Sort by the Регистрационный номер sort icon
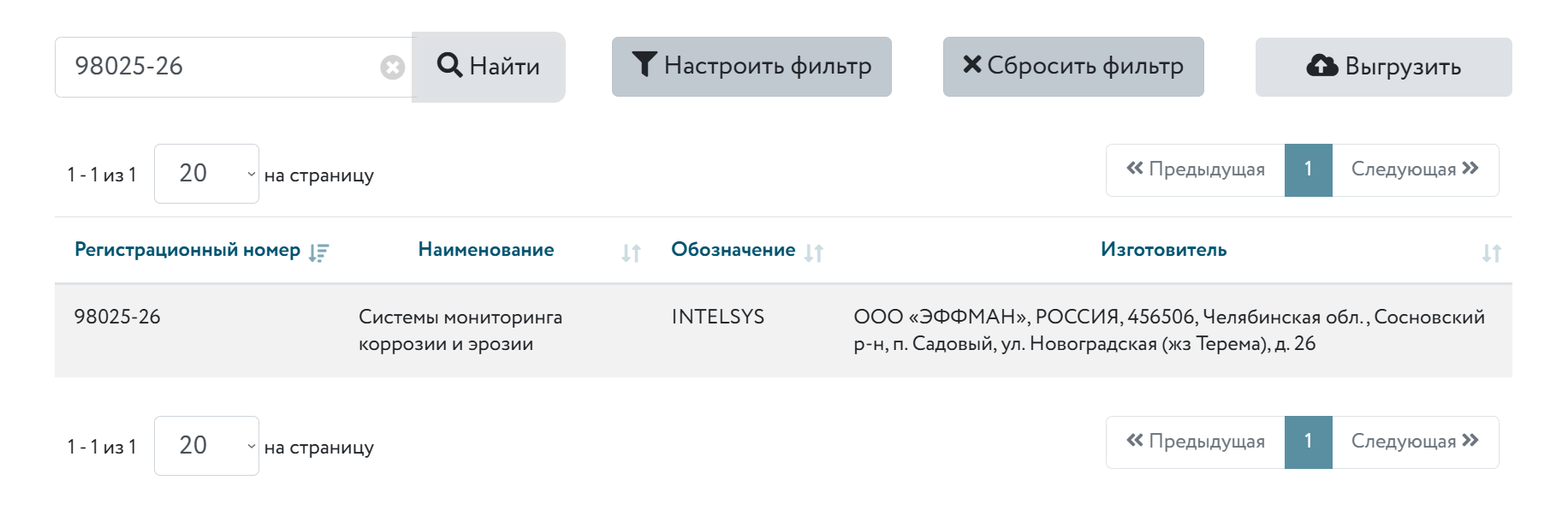This screenshot has width=1568, height=522. 319,252
